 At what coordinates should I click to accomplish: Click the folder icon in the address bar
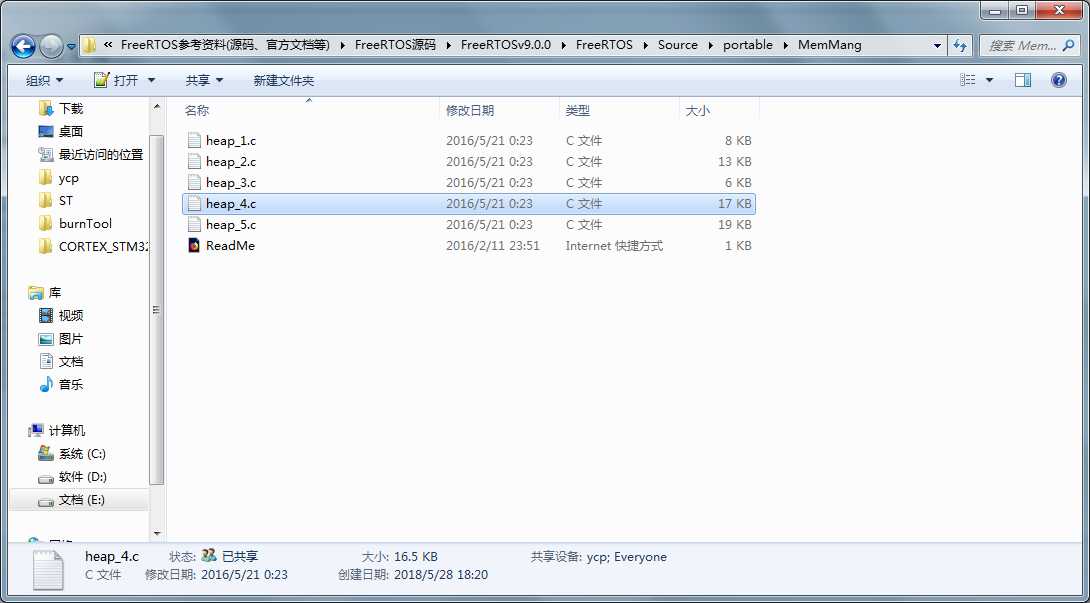point(90,46)
